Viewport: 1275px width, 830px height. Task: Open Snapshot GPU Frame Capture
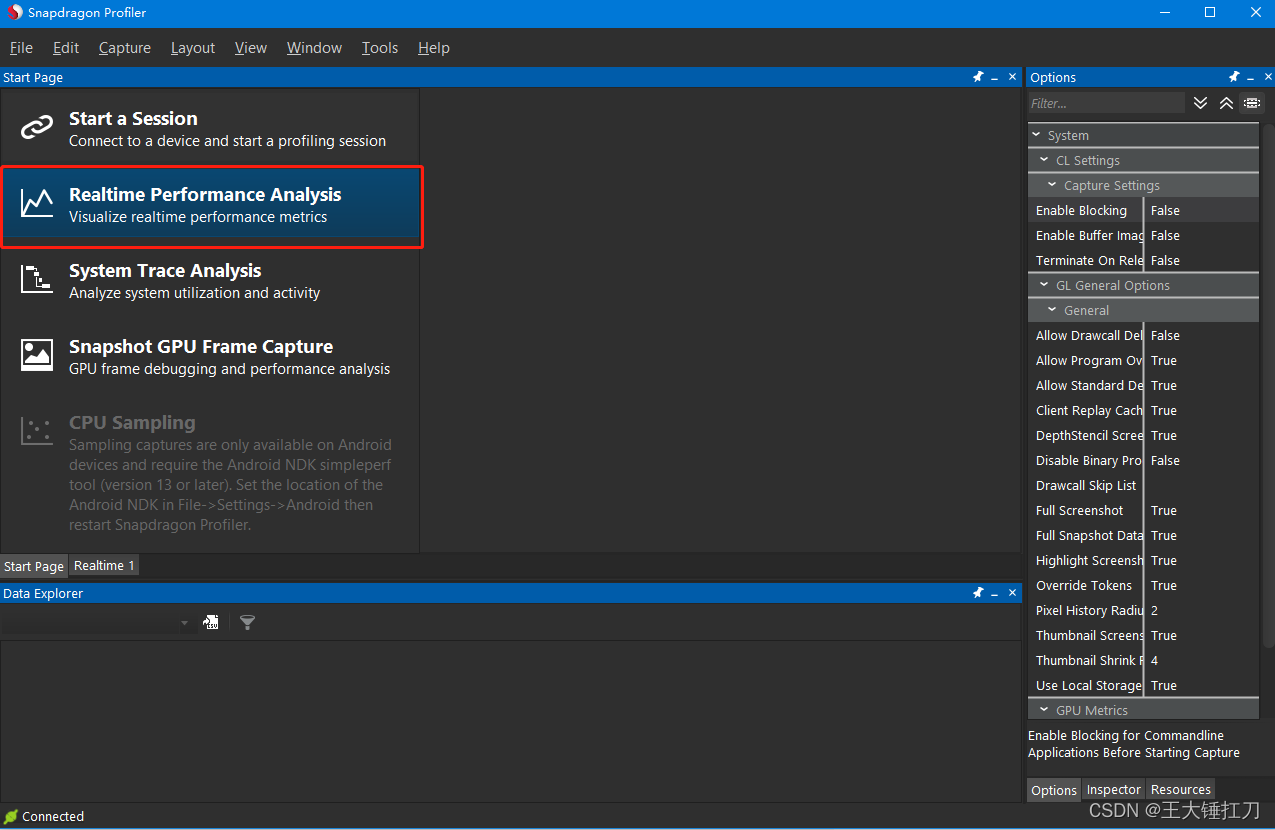[210, 357]
